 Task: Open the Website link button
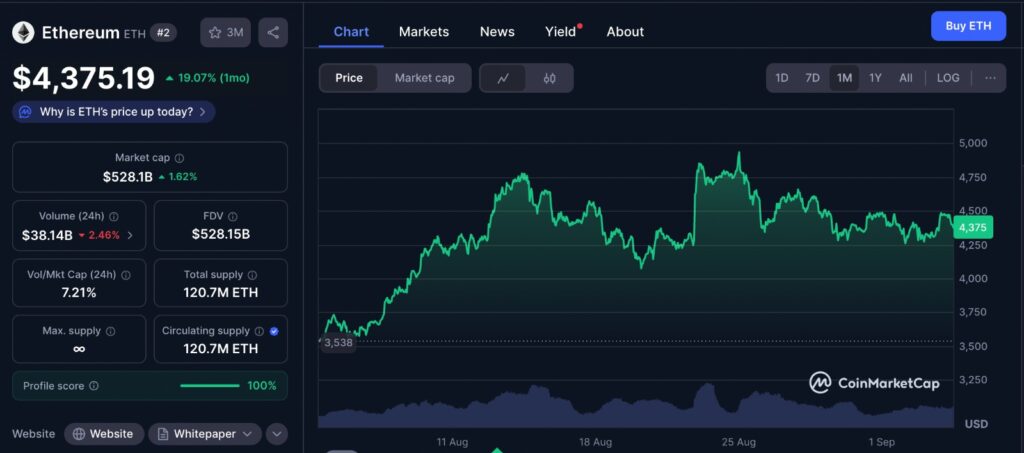pyautogui.click(x=104, y=433)
